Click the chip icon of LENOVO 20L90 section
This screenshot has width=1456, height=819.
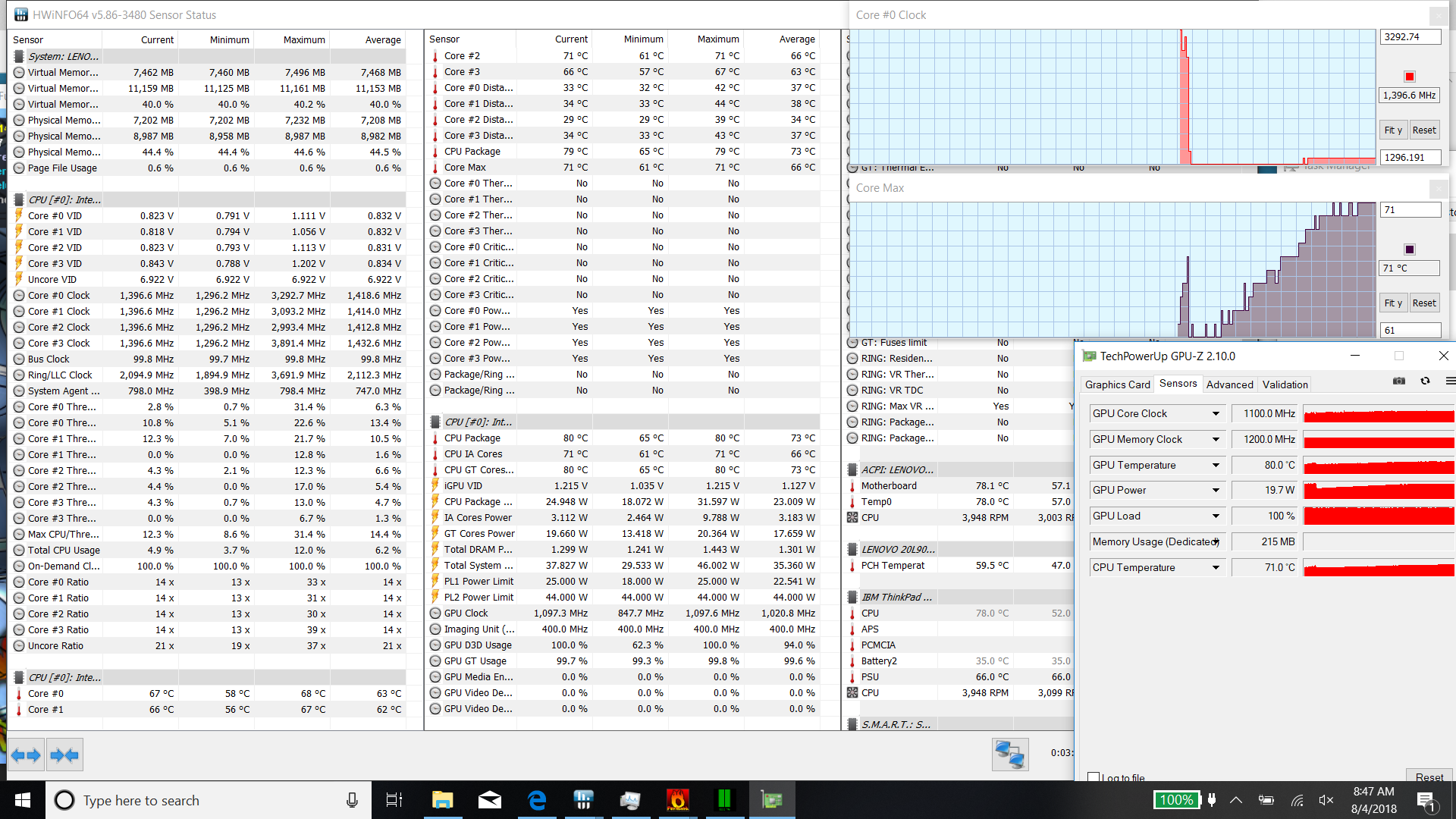(852, 550)
